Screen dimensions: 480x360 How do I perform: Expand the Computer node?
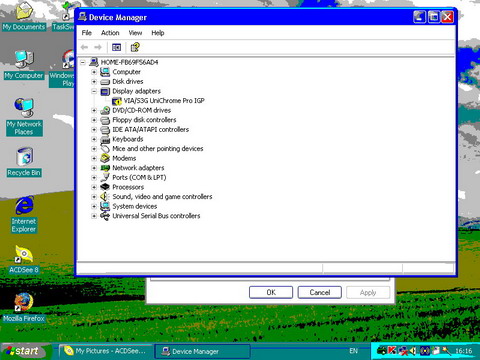(94, 72)
